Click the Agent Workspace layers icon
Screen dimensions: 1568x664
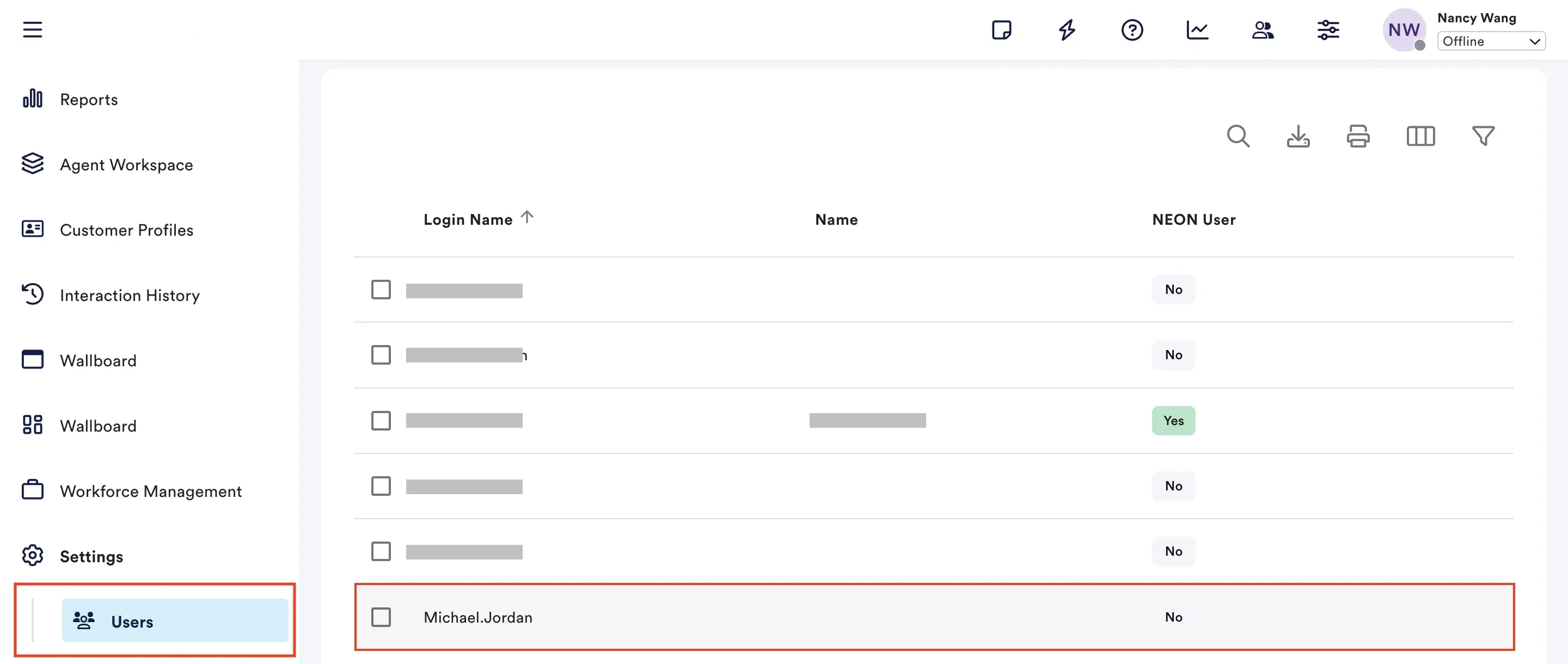pos(32,163)
